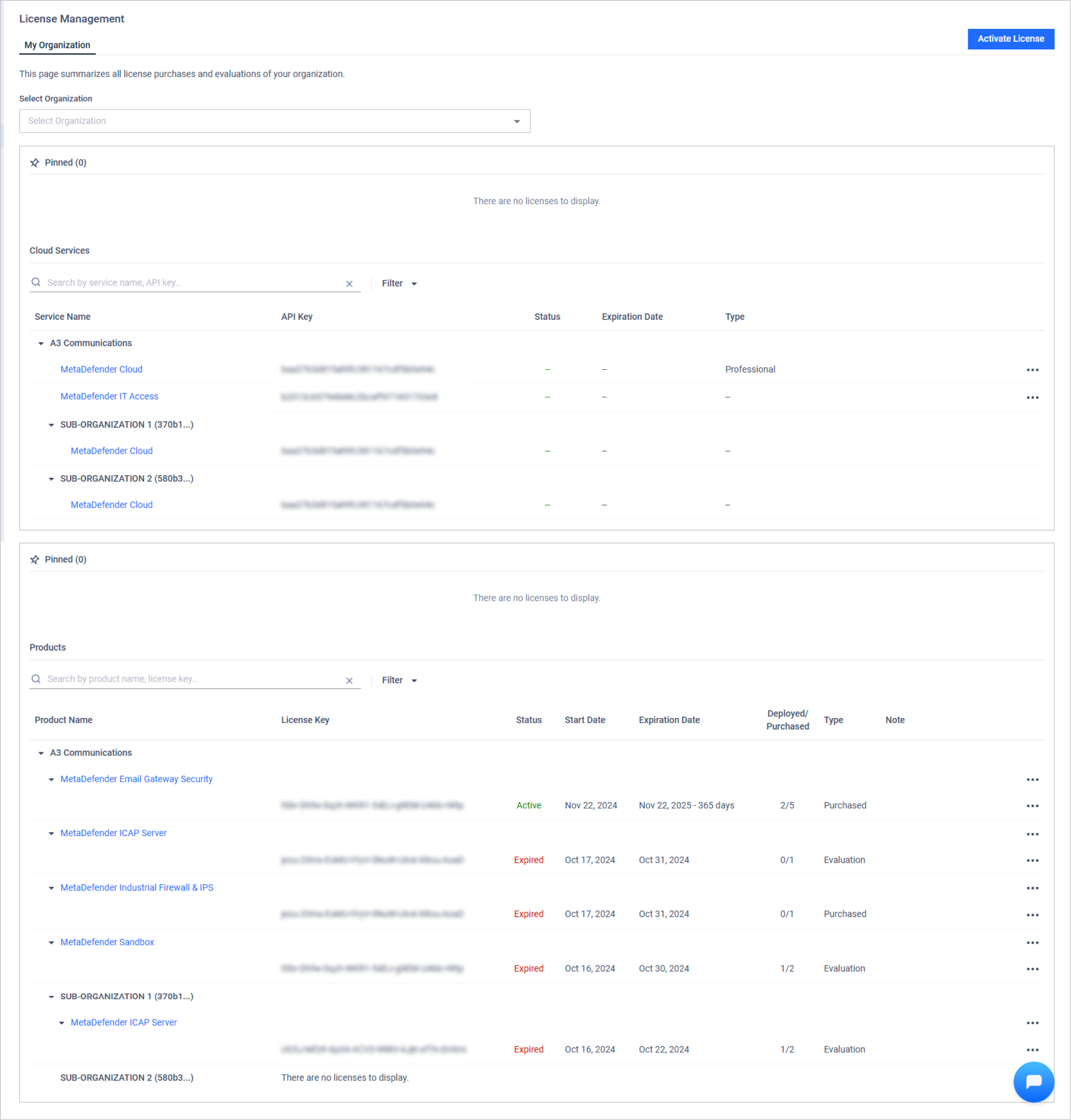Click pin icon in Cloud Services Pinned section

pos(35,163)
